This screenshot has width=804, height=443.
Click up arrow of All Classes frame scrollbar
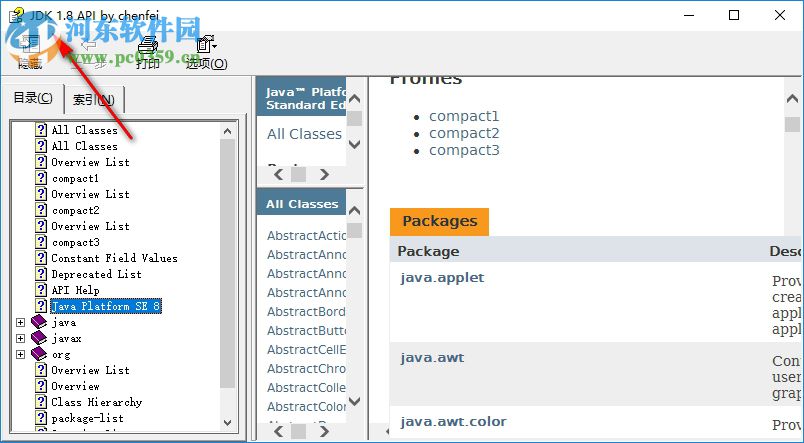pyautogui.click(x=354, y=210)
